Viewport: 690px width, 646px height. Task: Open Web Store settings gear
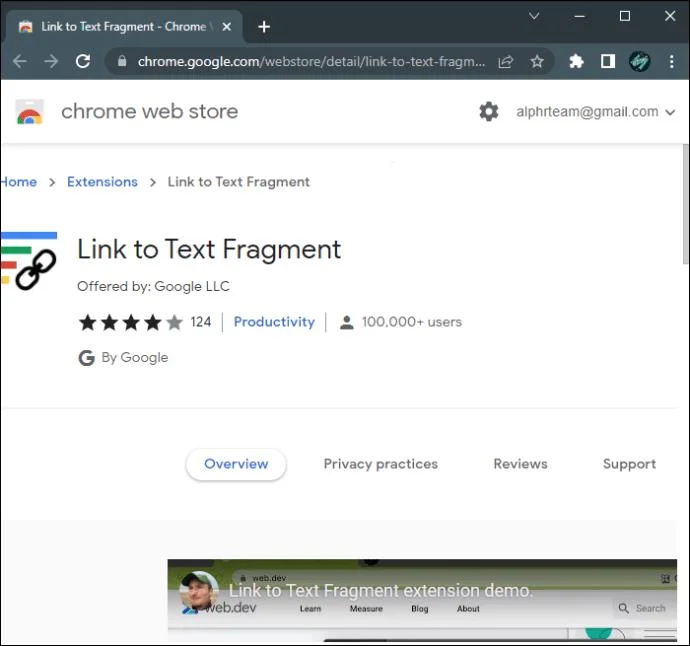(x=488, y=111)
